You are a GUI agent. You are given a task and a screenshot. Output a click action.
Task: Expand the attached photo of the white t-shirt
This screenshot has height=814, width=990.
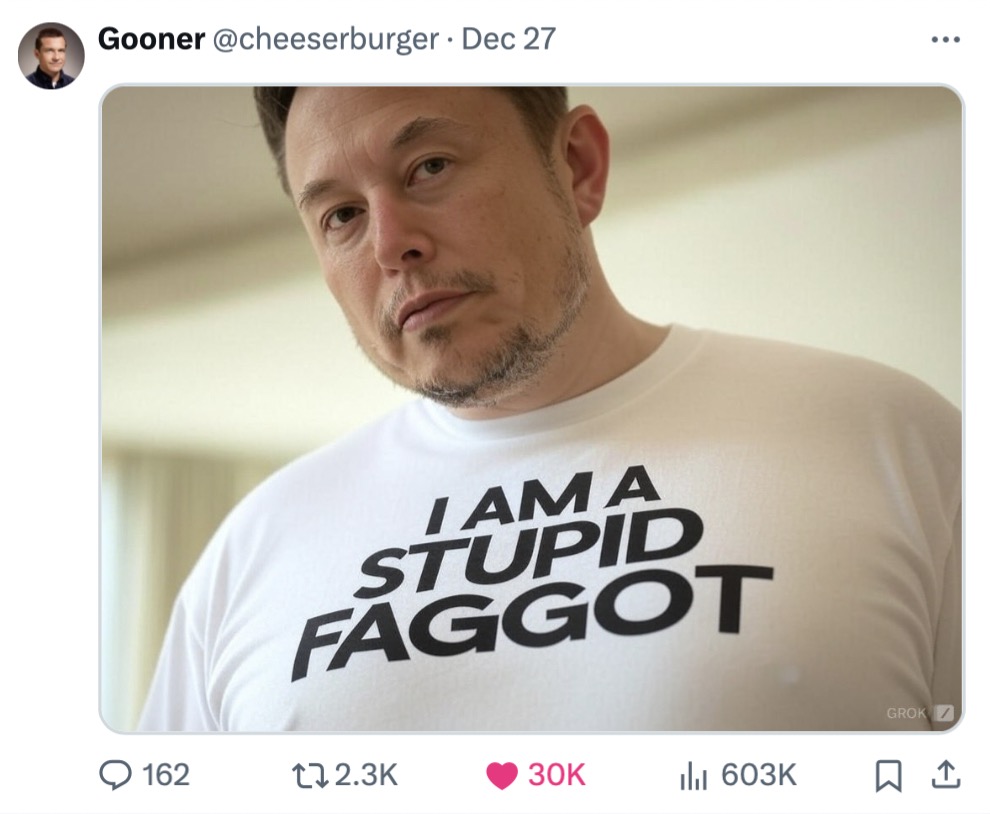click(x=532, y=409)
